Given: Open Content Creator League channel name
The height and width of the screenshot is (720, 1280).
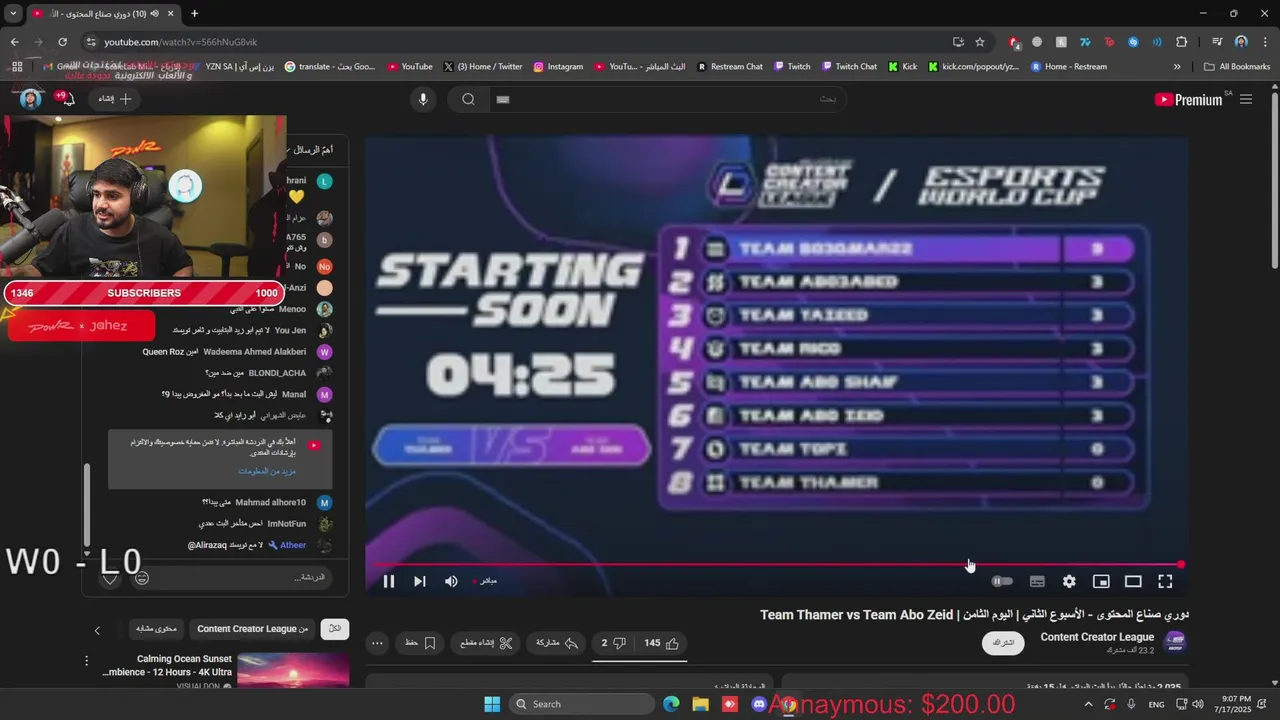Looking at the screenshot, I should click(x=1097, y=637).
